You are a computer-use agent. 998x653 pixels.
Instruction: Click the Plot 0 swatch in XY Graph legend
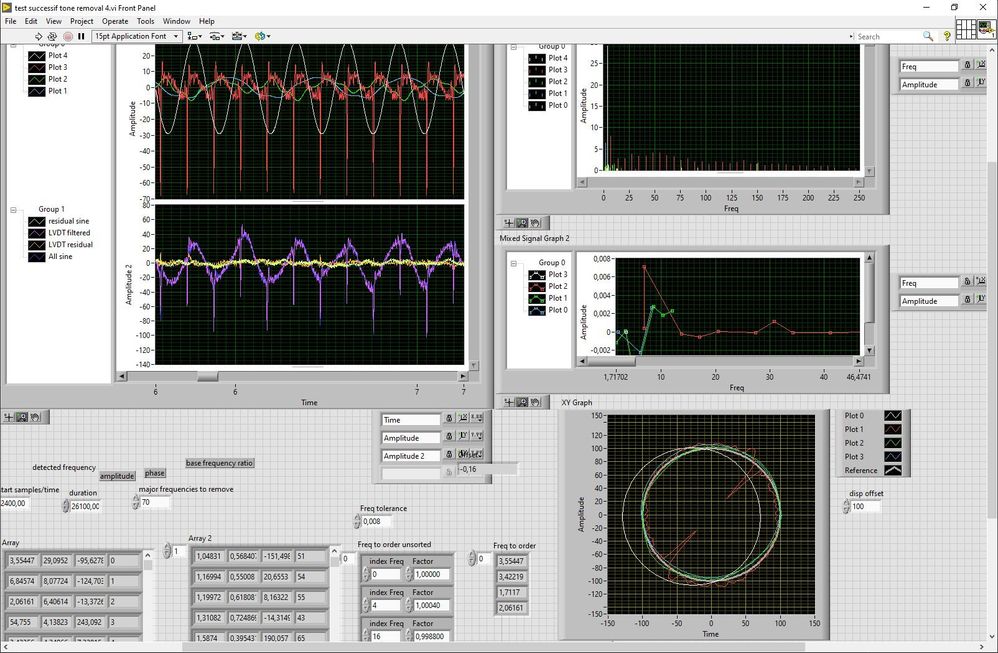(893, 416)
